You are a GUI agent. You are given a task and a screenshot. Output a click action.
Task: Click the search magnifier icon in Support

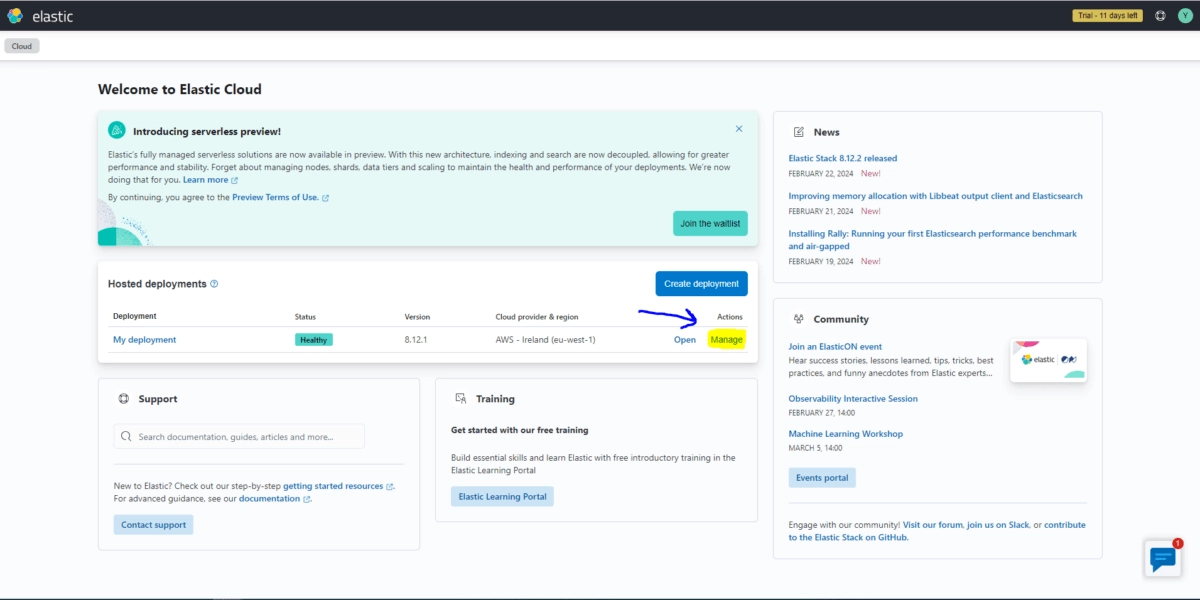127,437
